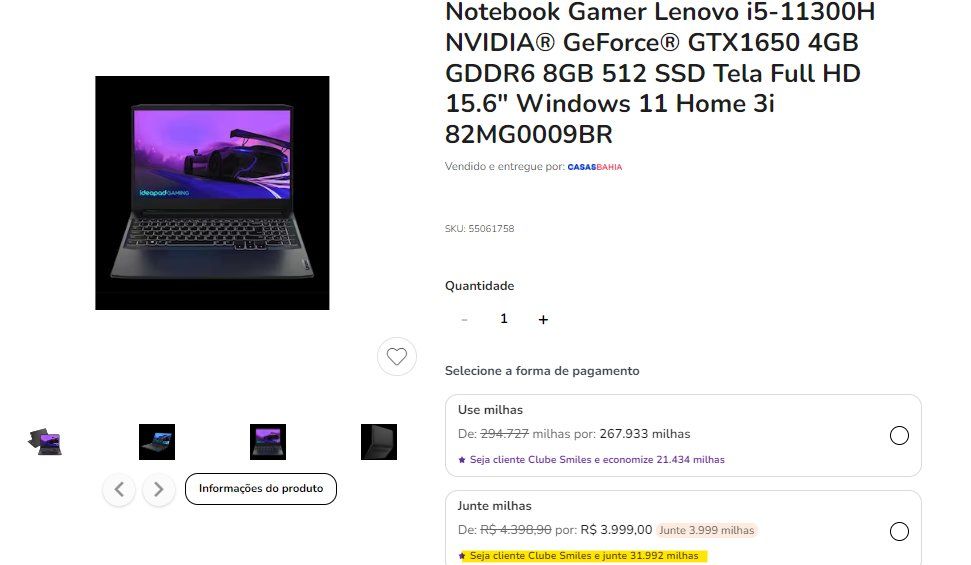Click the SKU 55061758 text
Screen dimensions: 971x565
[x=479, y=229]
